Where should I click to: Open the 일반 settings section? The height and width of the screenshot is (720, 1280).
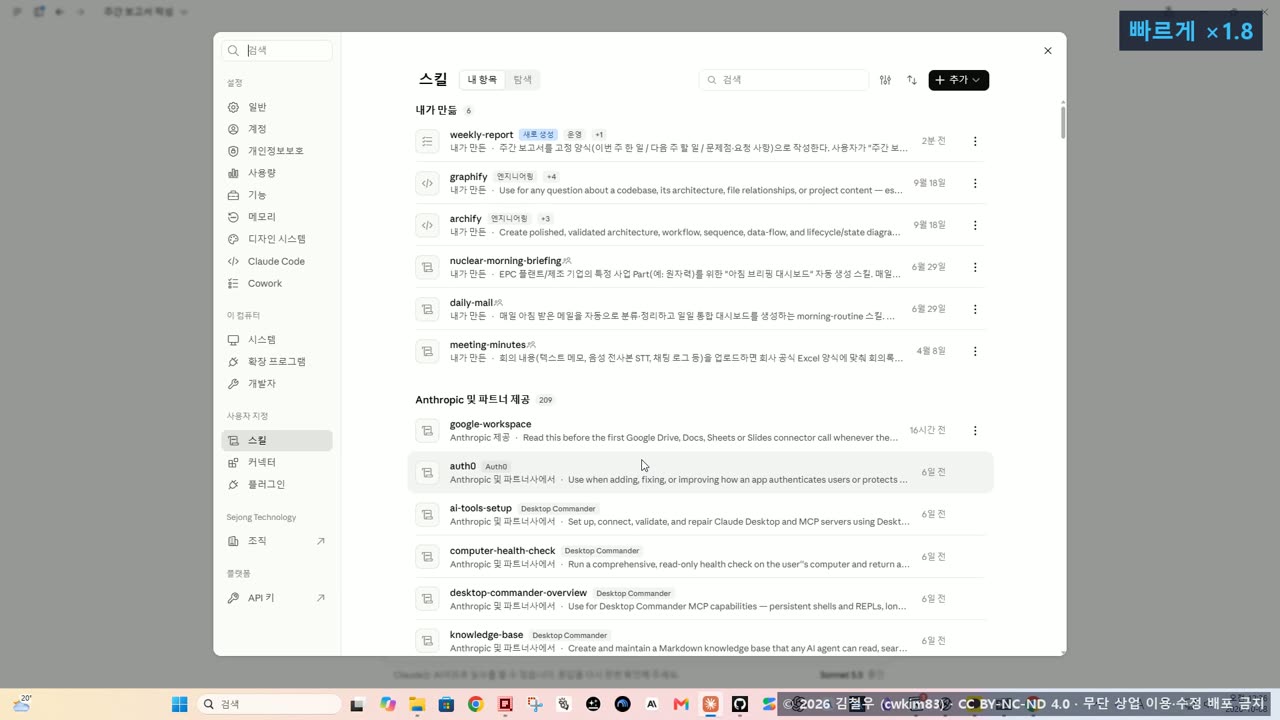(276, 107)
